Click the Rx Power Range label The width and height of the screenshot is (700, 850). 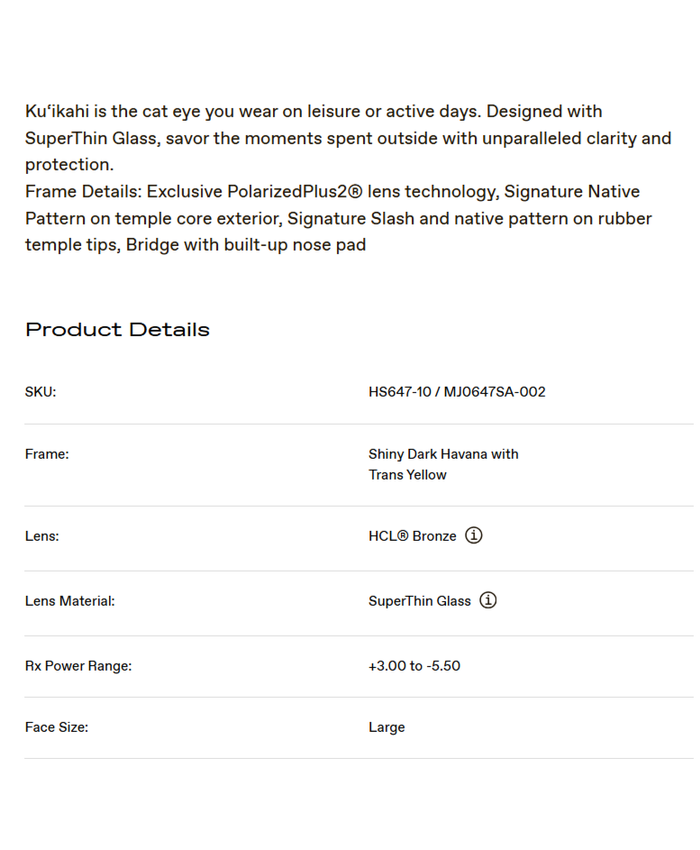click(78, 666)
